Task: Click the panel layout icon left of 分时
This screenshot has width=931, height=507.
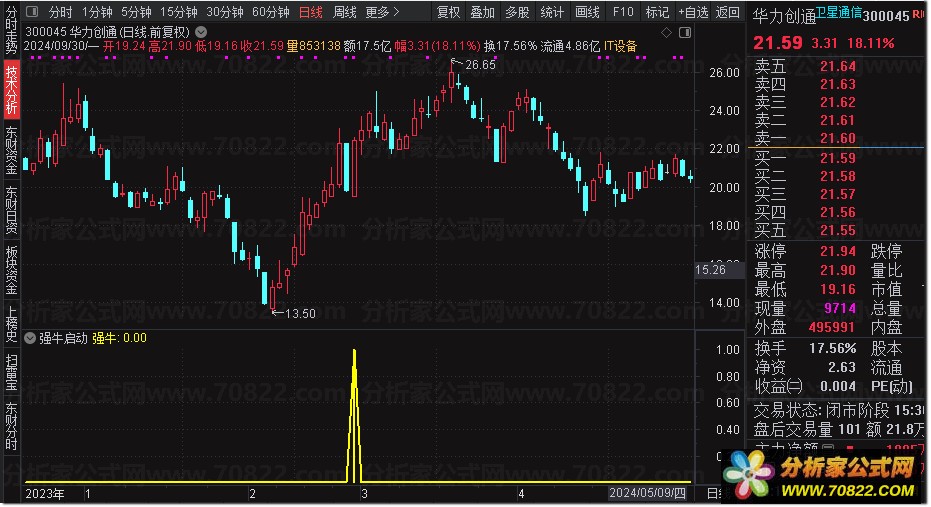Action: point(32,12)
